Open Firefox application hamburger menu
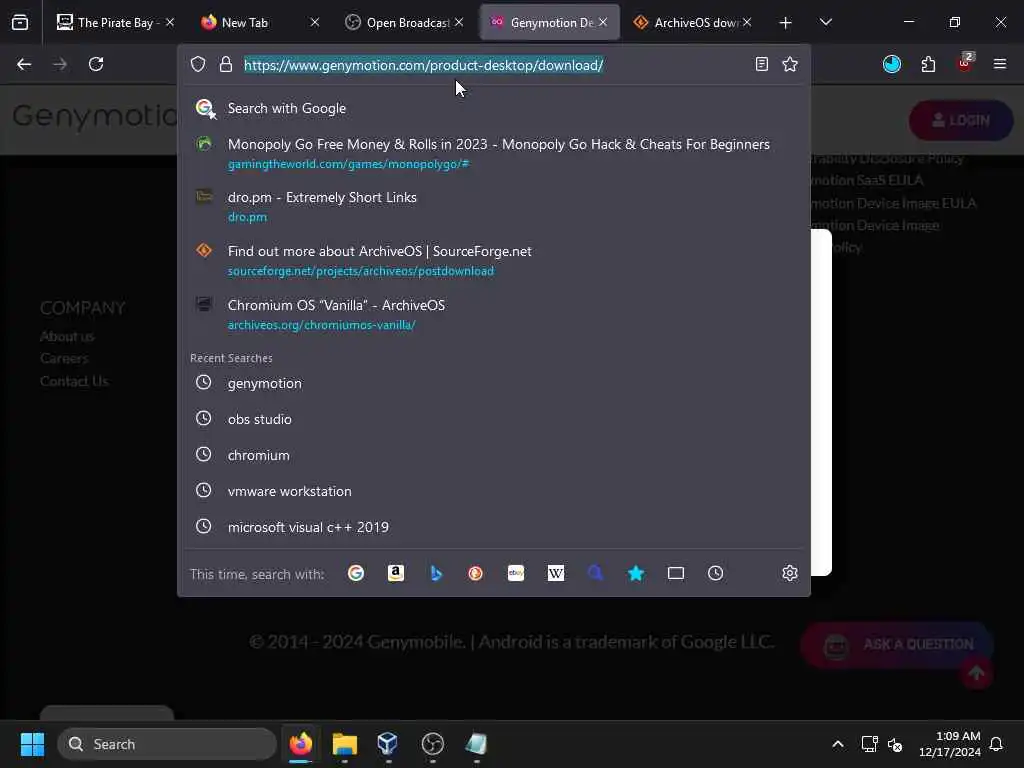The image size is (1024, 768). tap(1000, 64)
